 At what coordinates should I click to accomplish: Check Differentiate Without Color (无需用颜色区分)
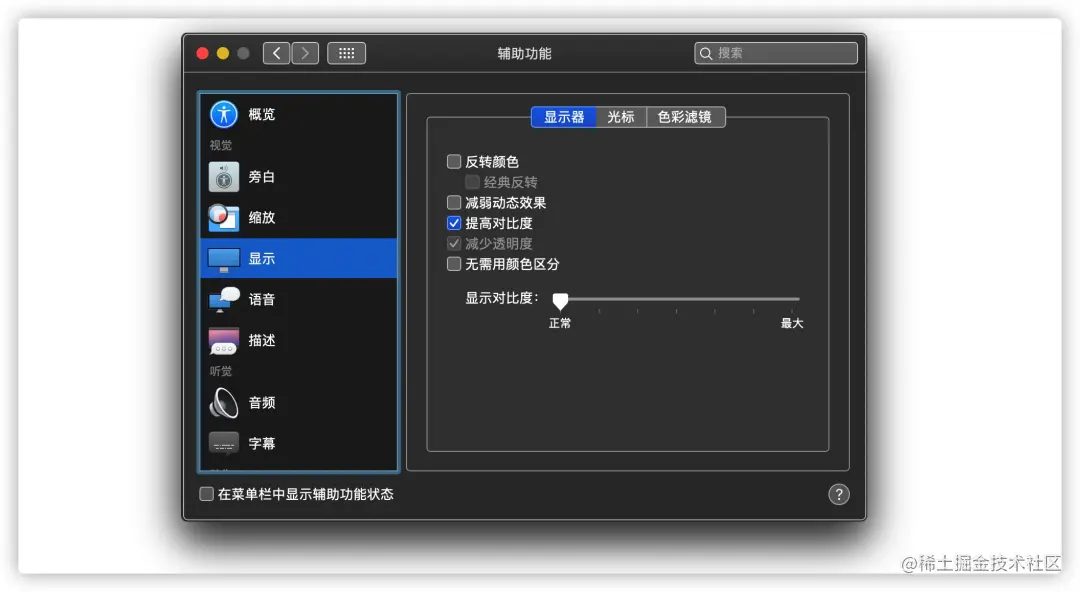(454, 263)
